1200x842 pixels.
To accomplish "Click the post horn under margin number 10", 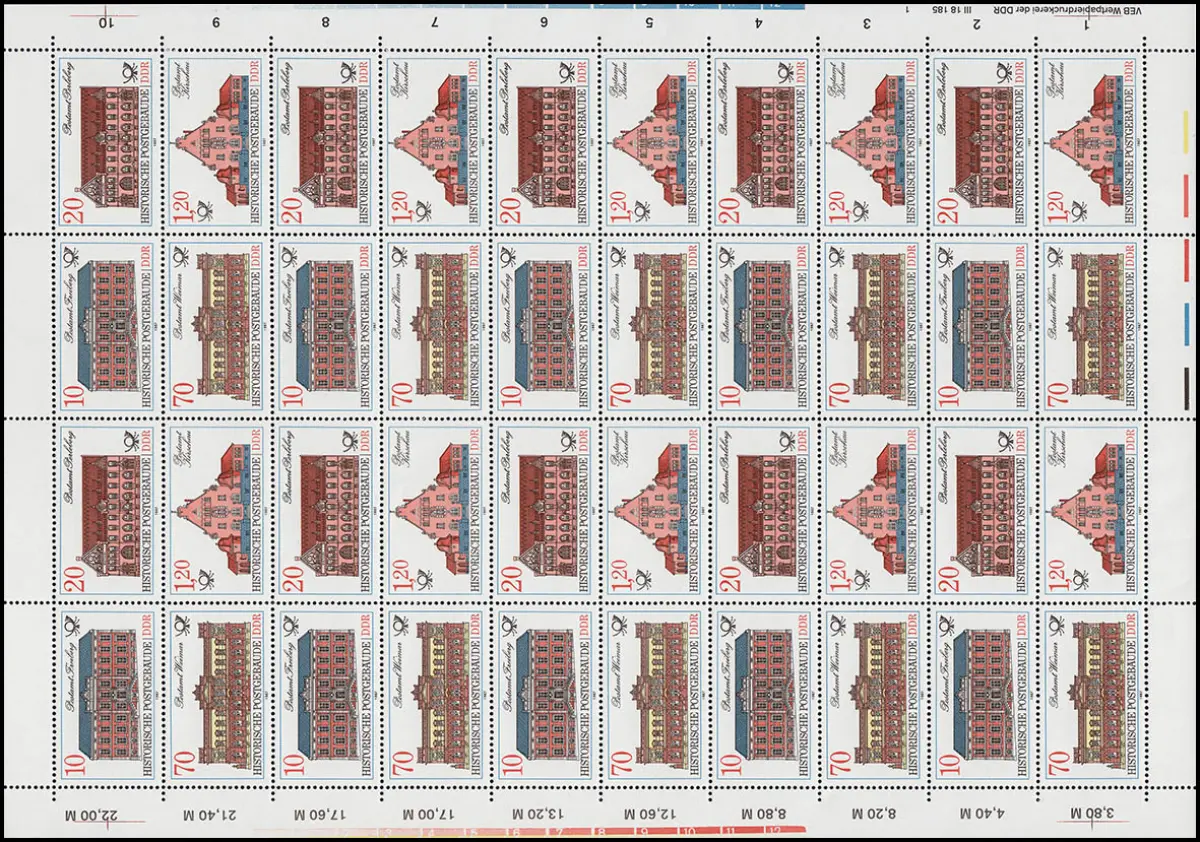I will point(129,73).
